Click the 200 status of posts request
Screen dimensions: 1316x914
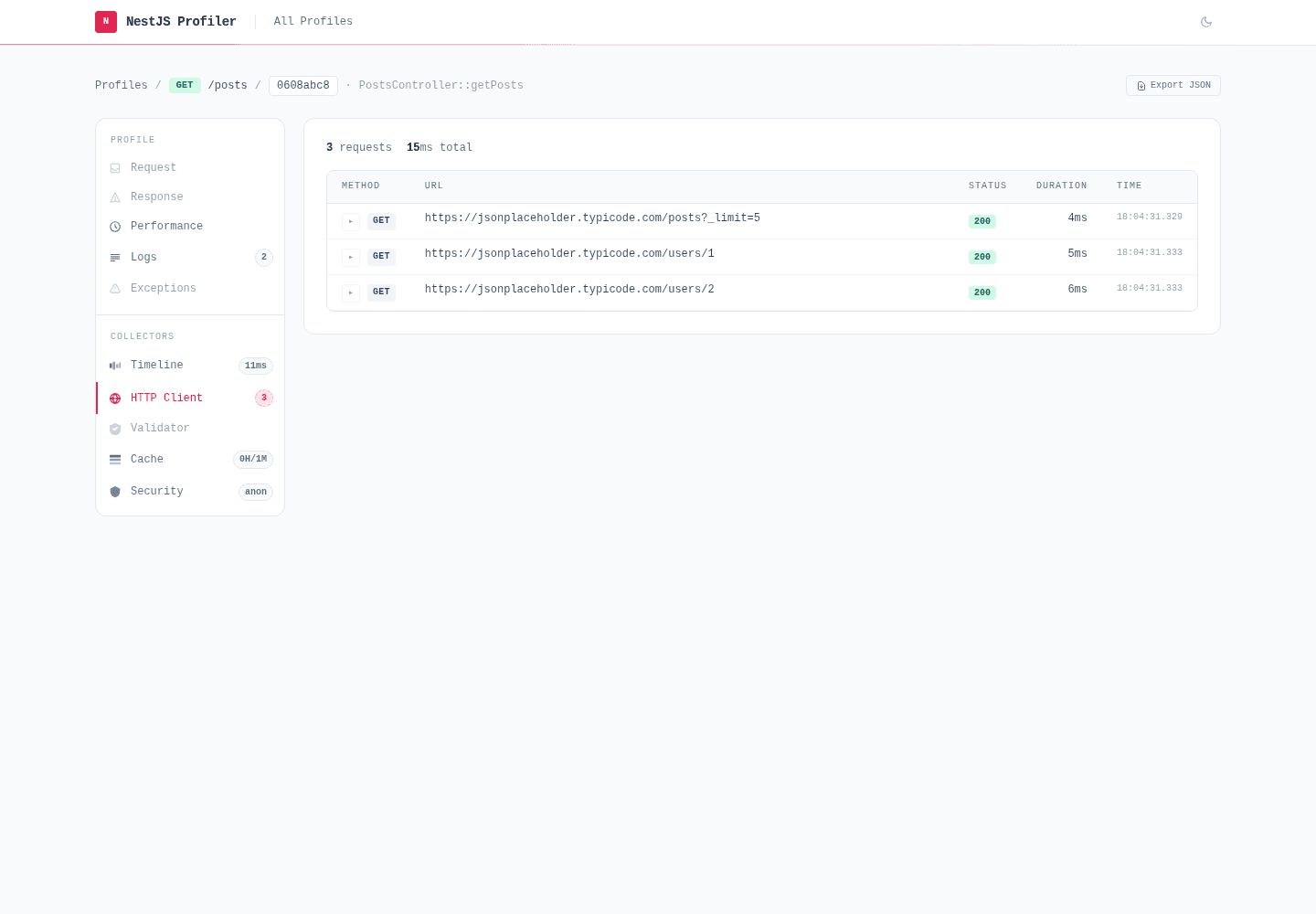[982, 221]
